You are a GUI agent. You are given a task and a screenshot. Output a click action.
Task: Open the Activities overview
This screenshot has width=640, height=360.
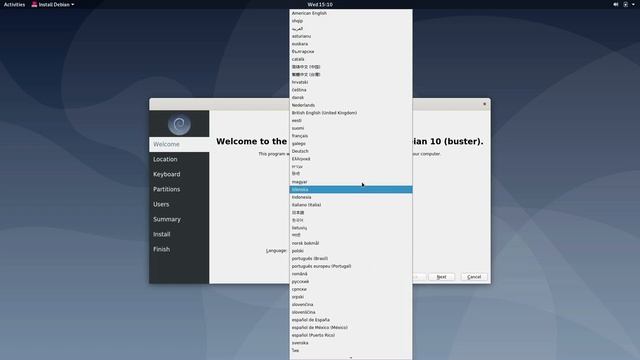(14, 4)
